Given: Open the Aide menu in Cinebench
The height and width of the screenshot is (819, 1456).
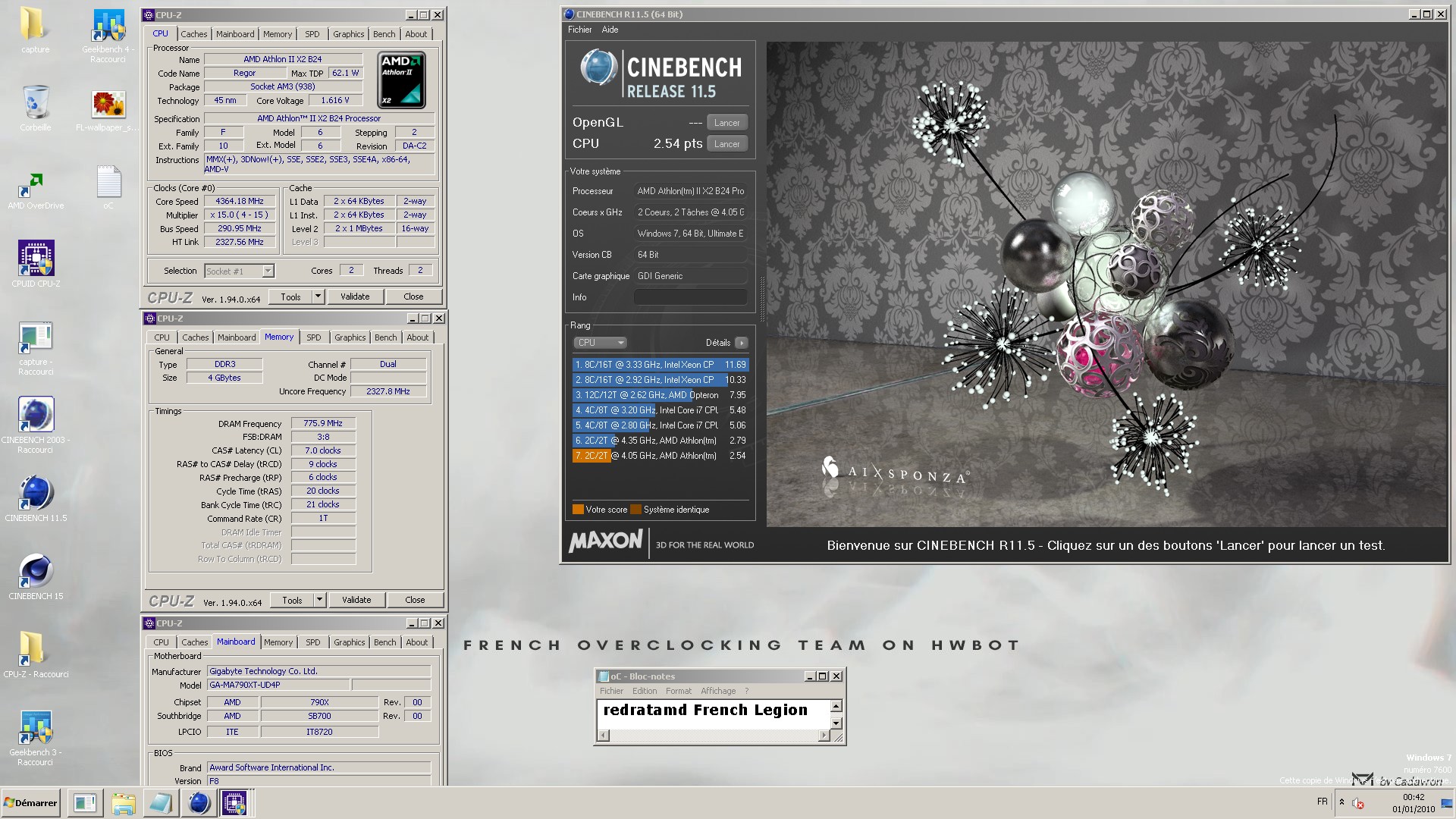Looking at the screenshot, I should (x=610, y=30).
